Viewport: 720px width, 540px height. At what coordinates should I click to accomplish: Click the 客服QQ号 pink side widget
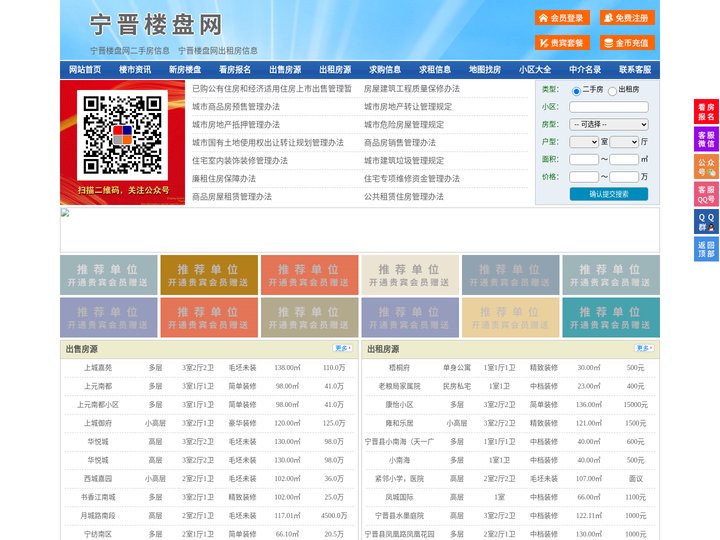(706, 194)
